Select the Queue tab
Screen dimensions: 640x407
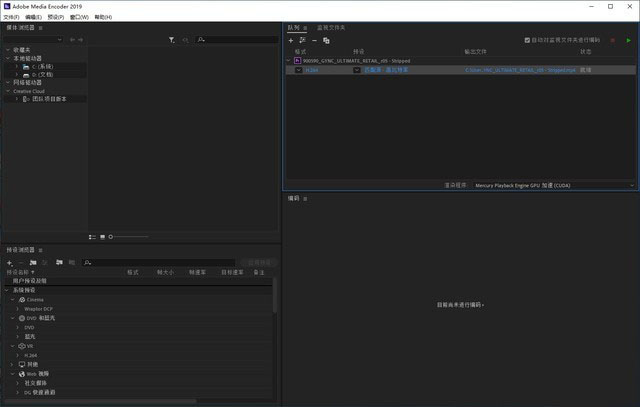tap(293, 28)
